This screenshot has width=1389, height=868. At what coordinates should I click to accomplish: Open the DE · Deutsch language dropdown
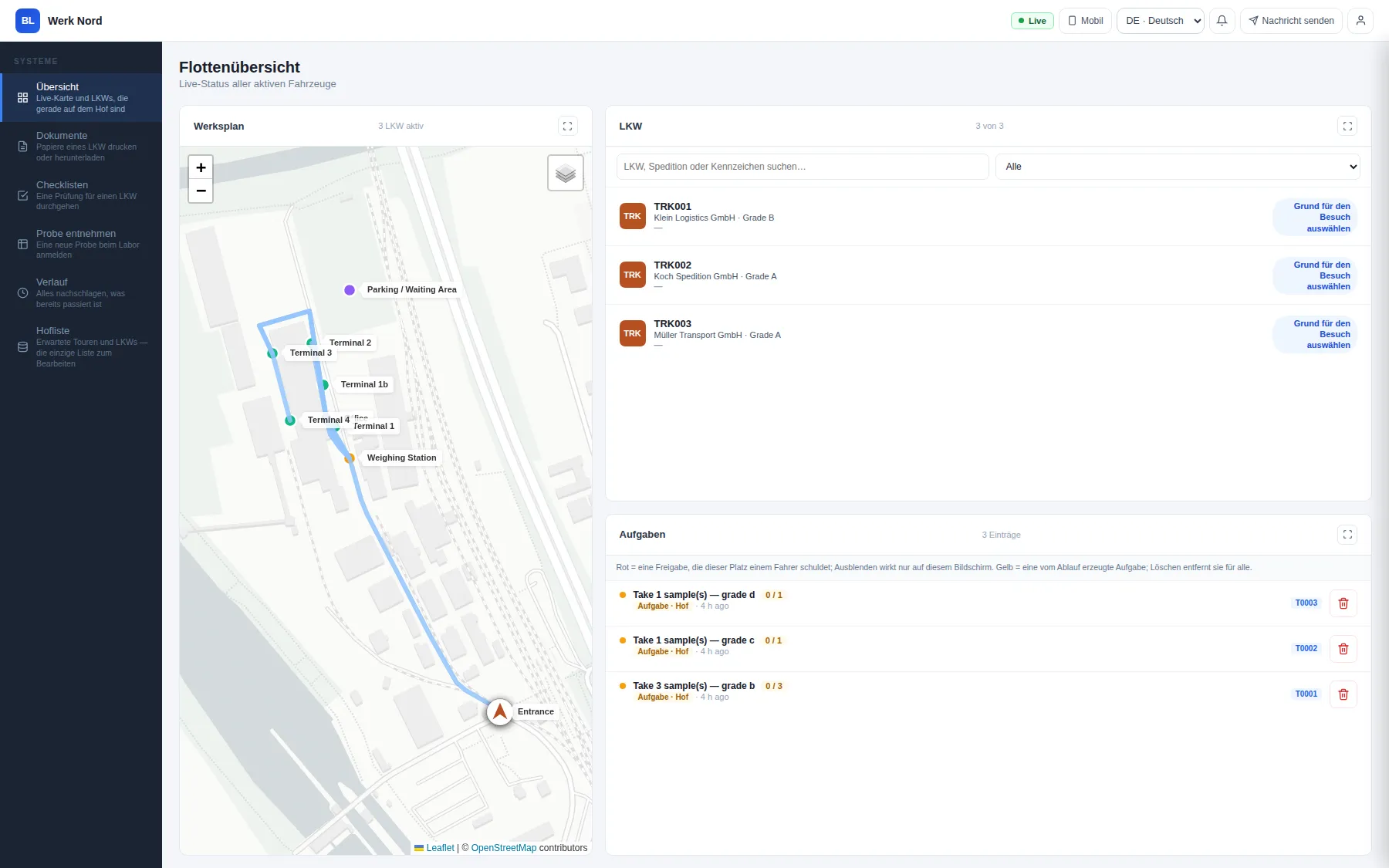pyautogui.click(x=1160, y=21)
